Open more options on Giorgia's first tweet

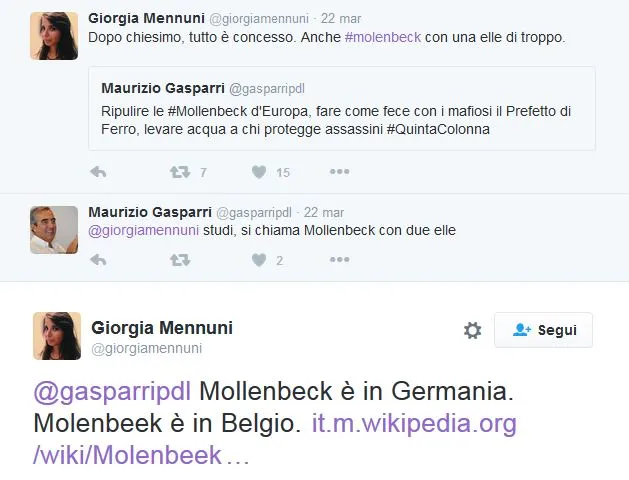coord(339,172)
